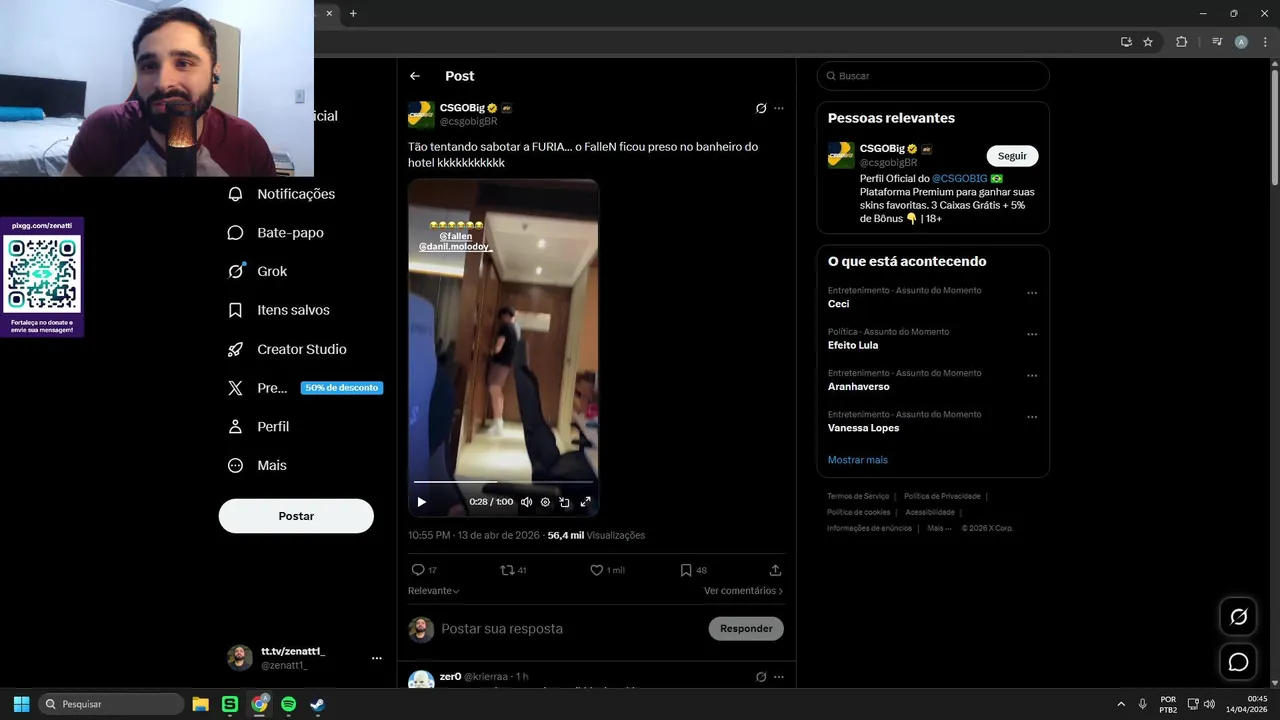Open account options next to tt.tv/zenatt1_
Viewport: 1280px width, 720px height.
click(377, 658)
